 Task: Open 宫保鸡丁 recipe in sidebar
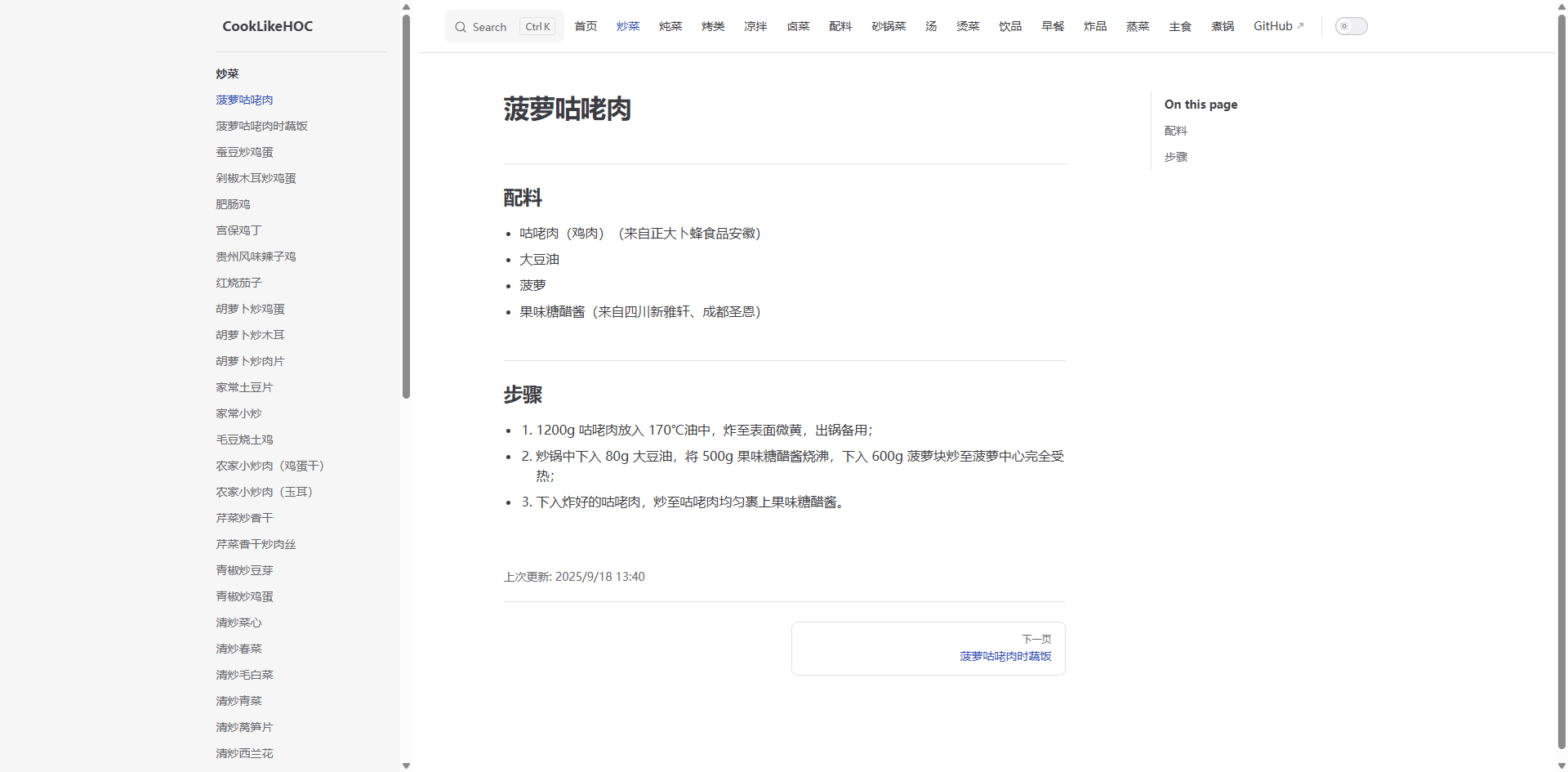pyautogui.click(x=238, y=230)
